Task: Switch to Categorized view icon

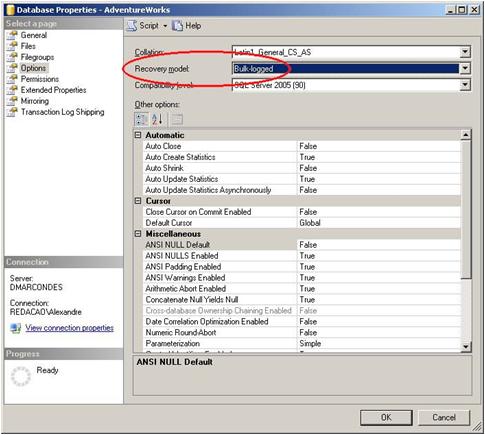Action: click(141, 119)
